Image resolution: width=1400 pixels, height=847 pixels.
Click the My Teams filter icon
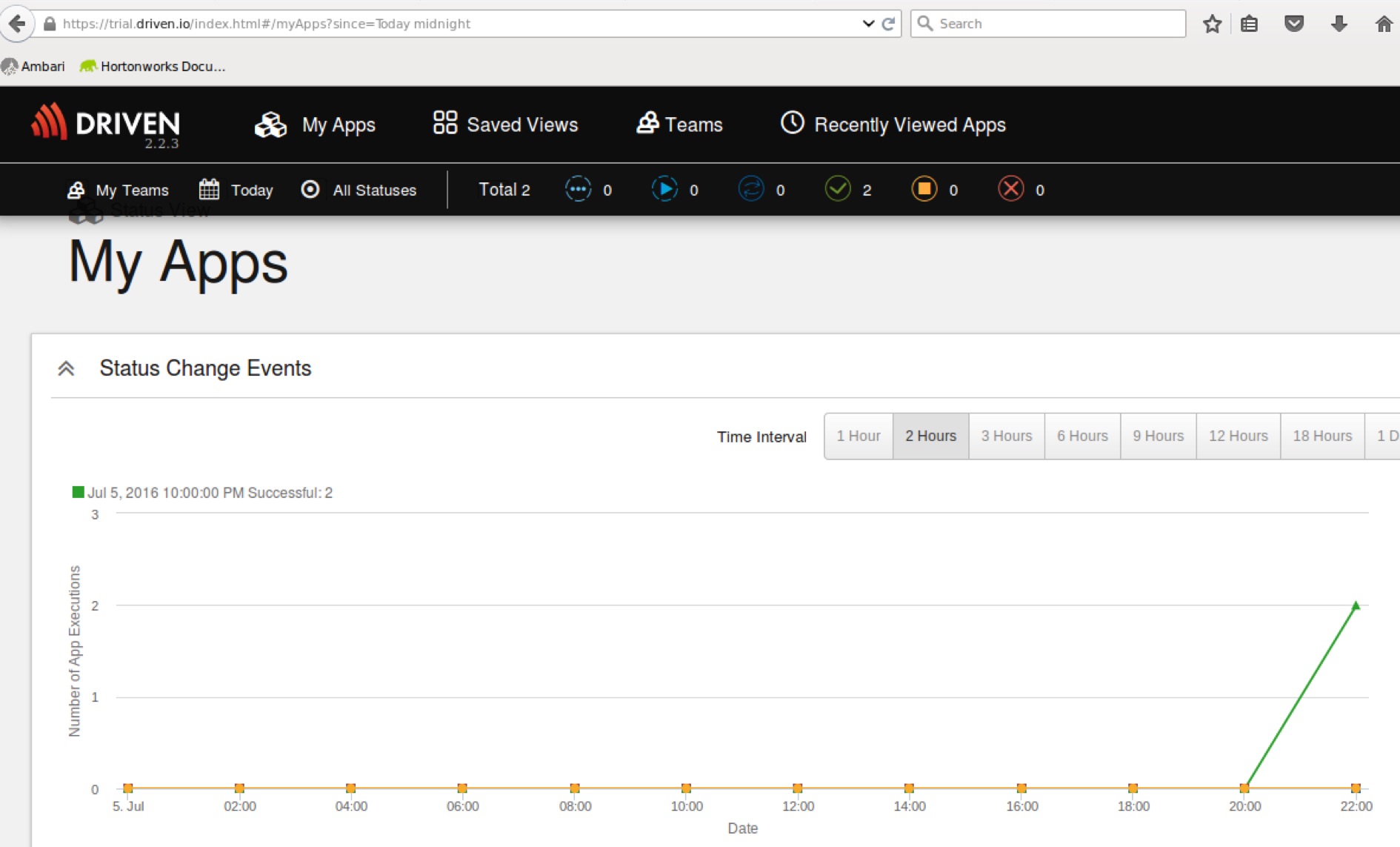click(x=76, y=190)
